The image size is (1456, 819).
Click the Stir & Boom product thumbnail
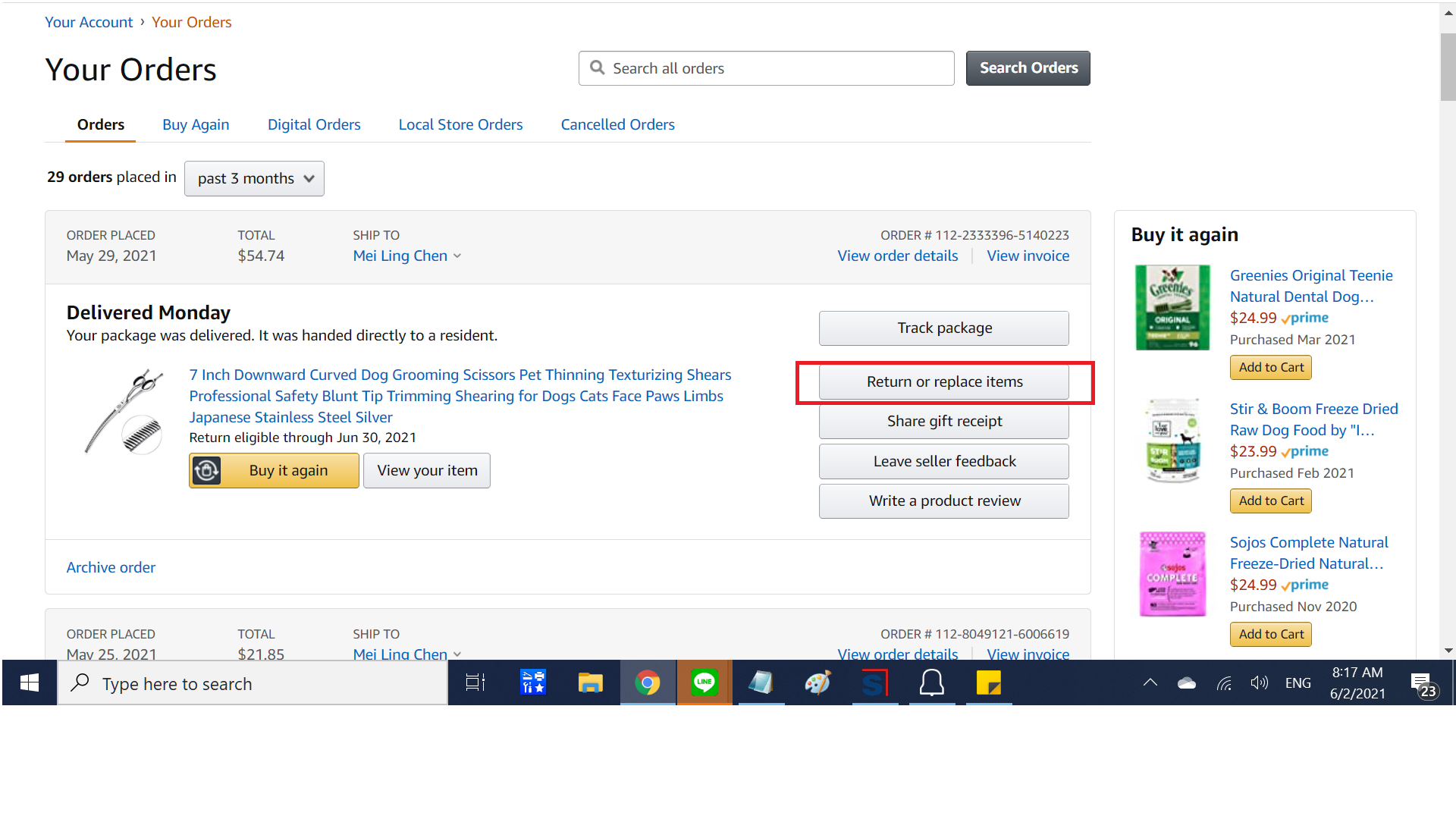pos(1173,441)
